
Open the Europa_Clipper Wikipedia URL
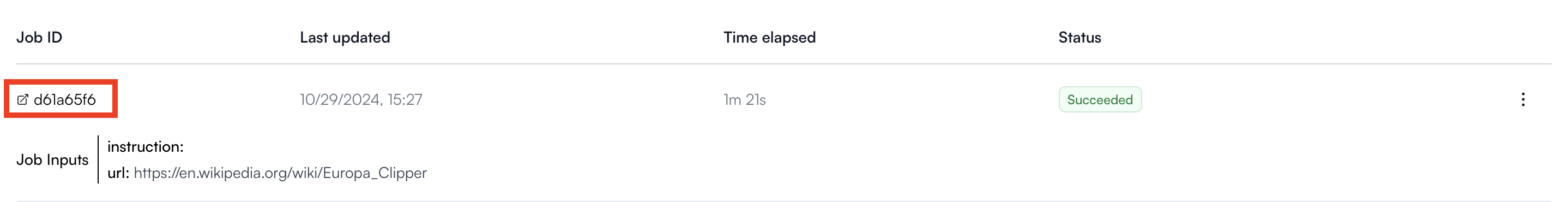tap(280, 173)
